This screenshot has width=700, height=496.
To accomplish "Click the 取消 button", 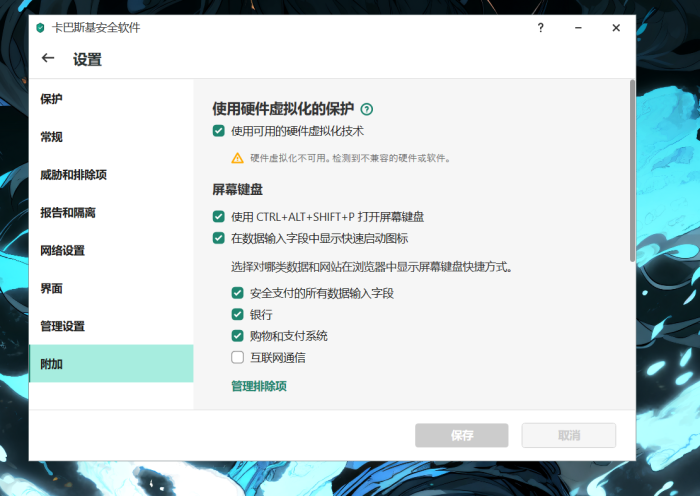I will tap(569, 435).
